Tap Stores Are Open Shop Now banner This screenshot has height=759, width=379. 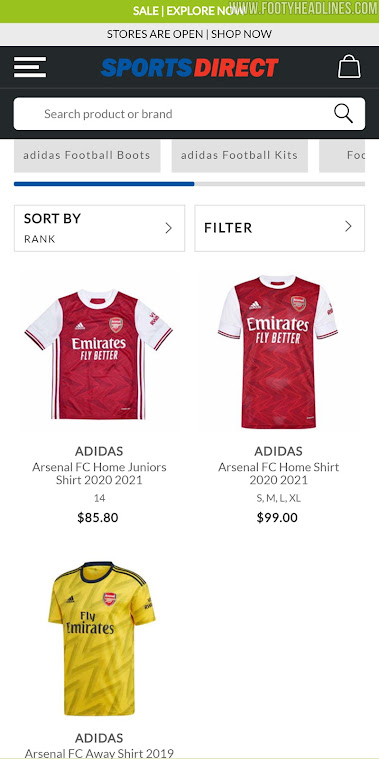pos(189,34)
